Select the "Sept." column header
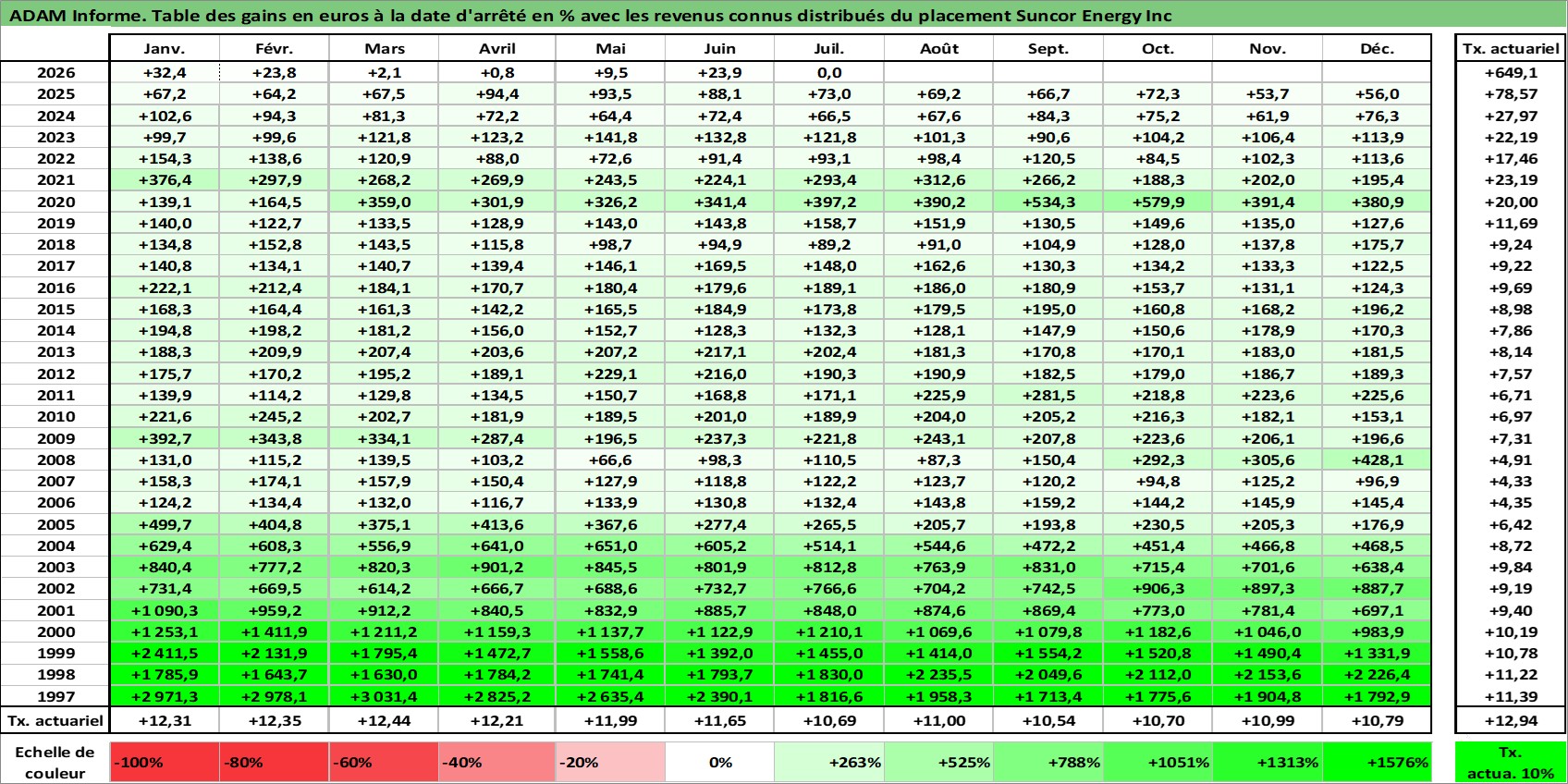The width and height of the screenshot is (1568, 784). pyautogui.click(x=1048, y=49)
